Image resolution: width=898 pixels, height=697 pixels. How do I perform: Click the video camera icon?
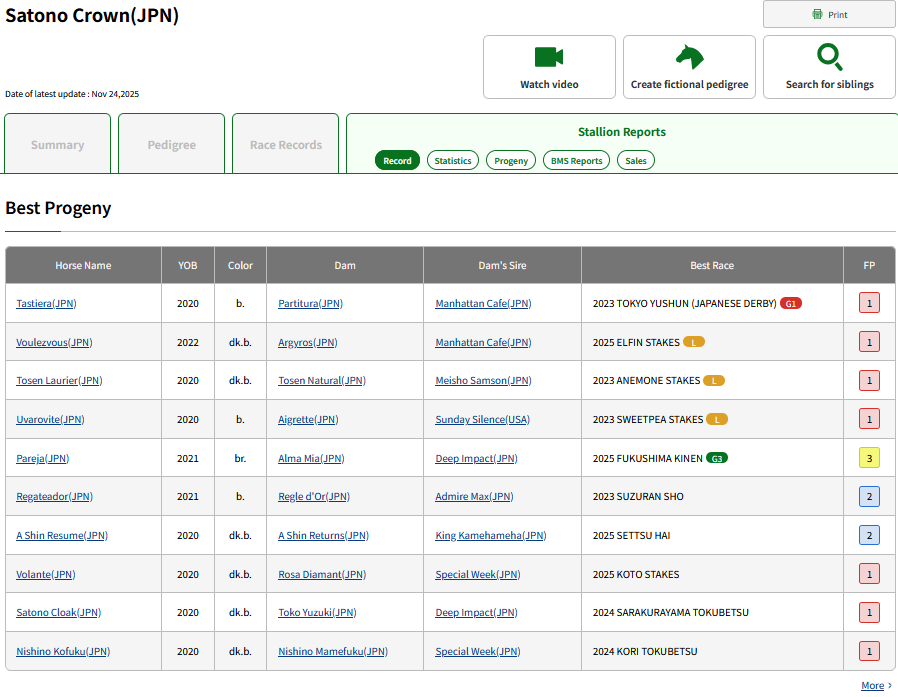[x=549, y=57]
